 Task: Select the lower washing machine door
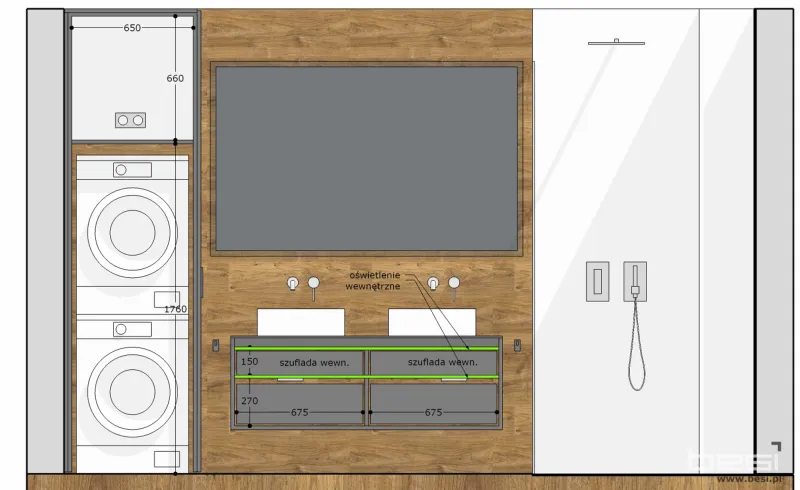point(133,392)
